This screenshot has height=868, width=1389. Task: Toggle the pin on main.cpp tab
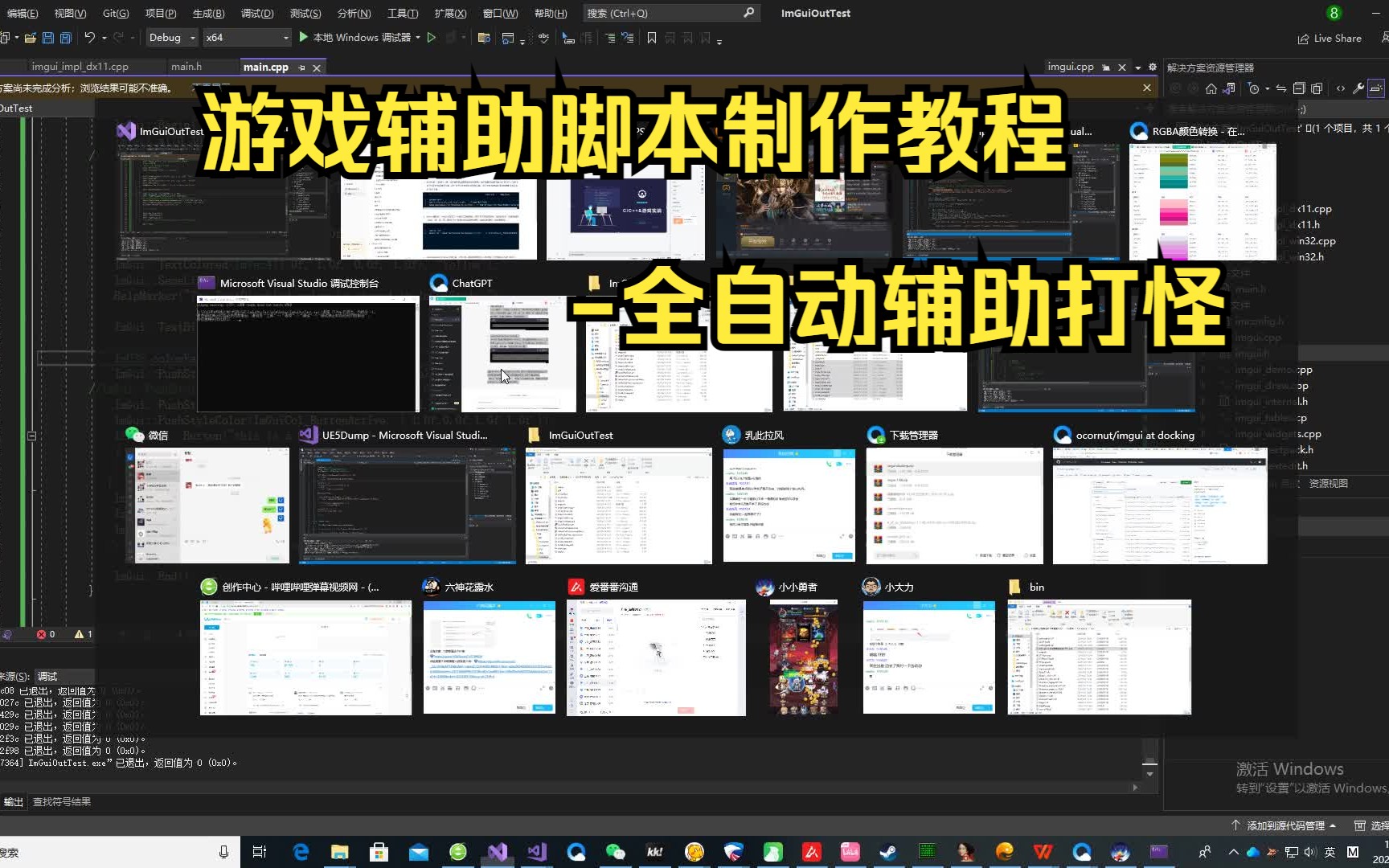pos(302,68)
